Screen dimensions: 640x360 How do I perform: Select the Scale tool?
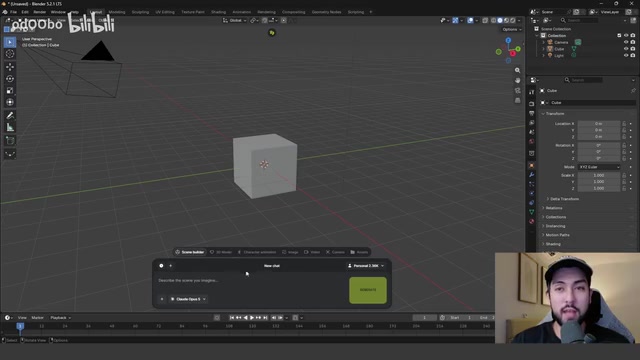pyautogui.click(x=10, y=91)
